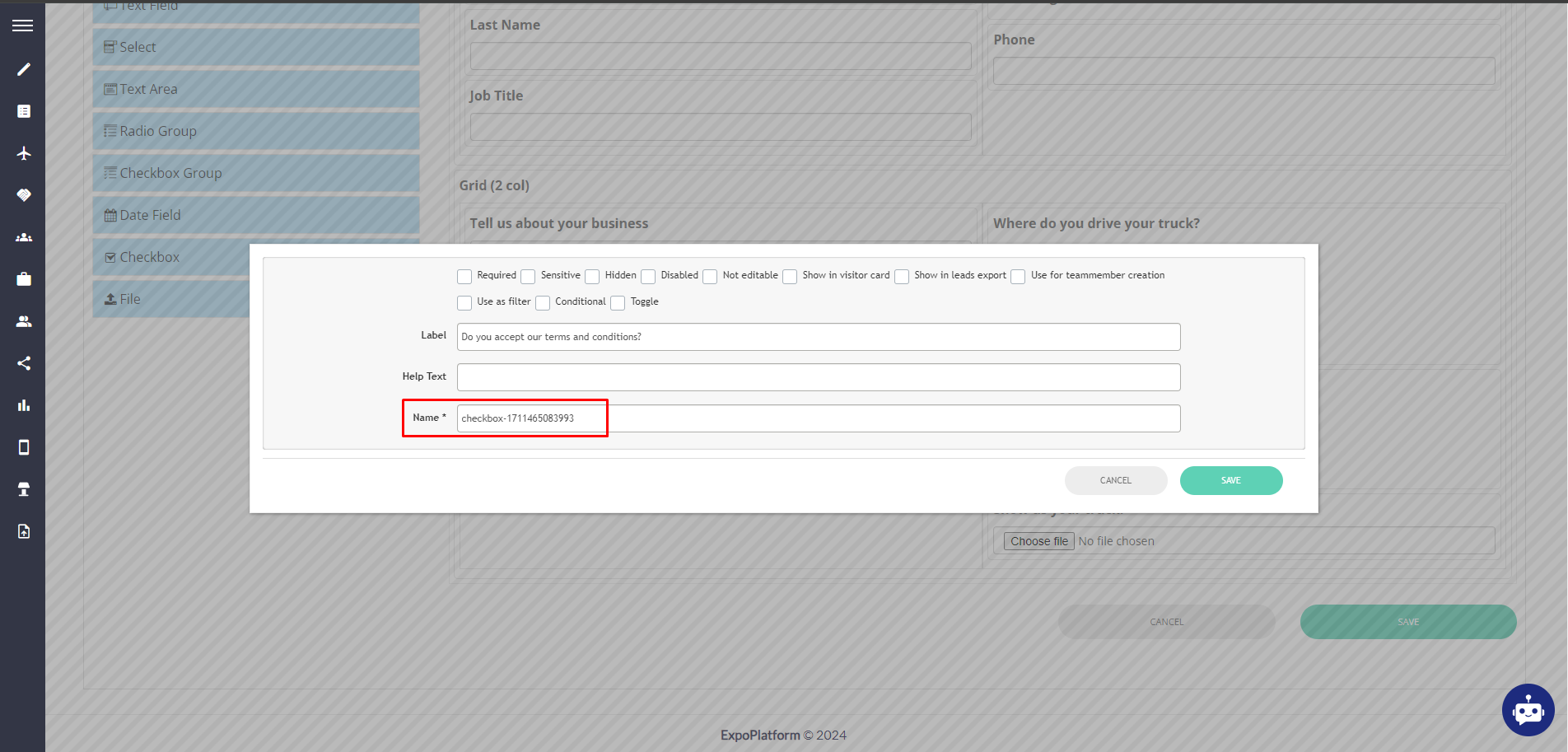Check the Conditional option
This screenshot has width=1568, height=752.
pyautogui.click(x=543, y=302)
